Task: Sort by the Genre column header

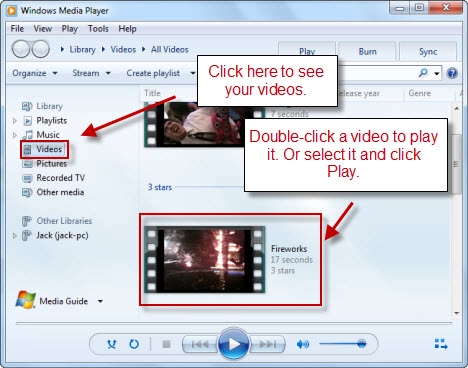Action: pos(419,93)
